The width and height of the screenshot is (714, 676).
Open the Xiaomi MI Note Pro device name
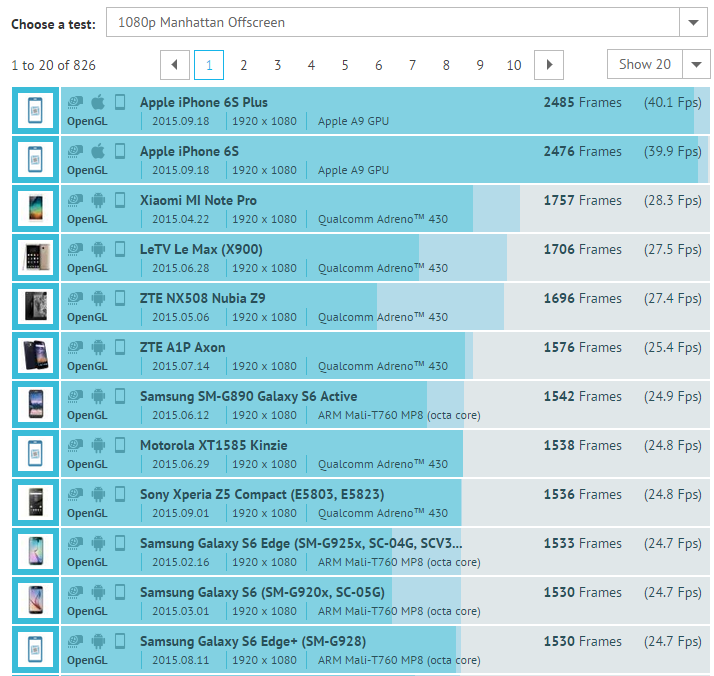[198, 200]
